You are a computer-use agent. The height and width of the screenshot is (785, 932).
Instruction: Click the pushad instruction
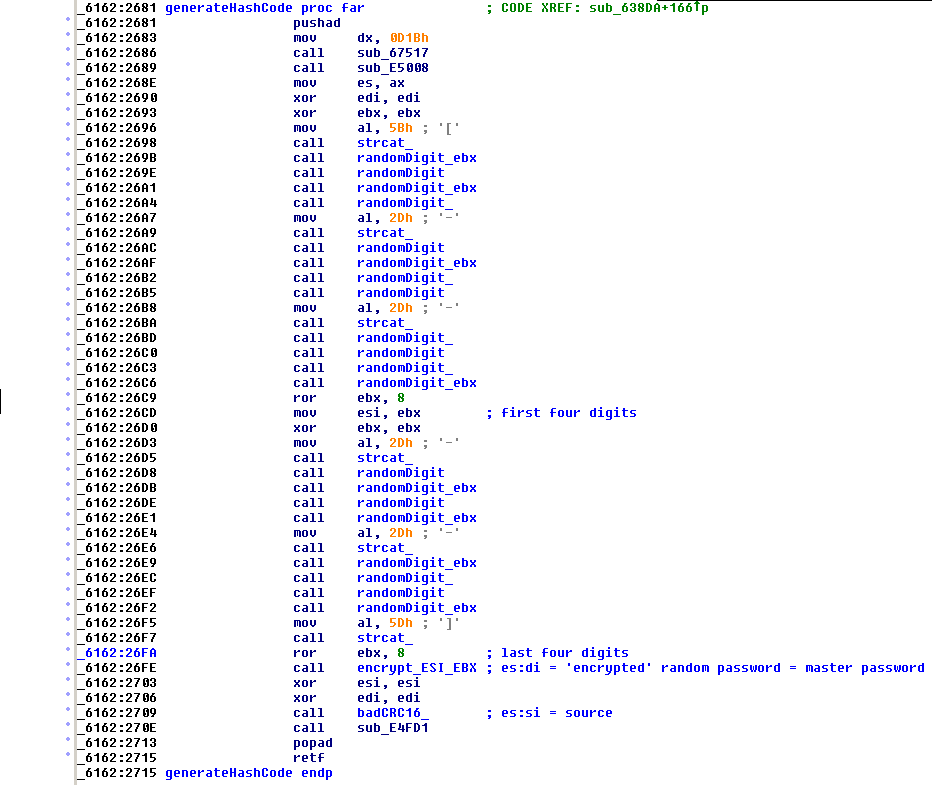pyautogui.click(x=317, y=23)
